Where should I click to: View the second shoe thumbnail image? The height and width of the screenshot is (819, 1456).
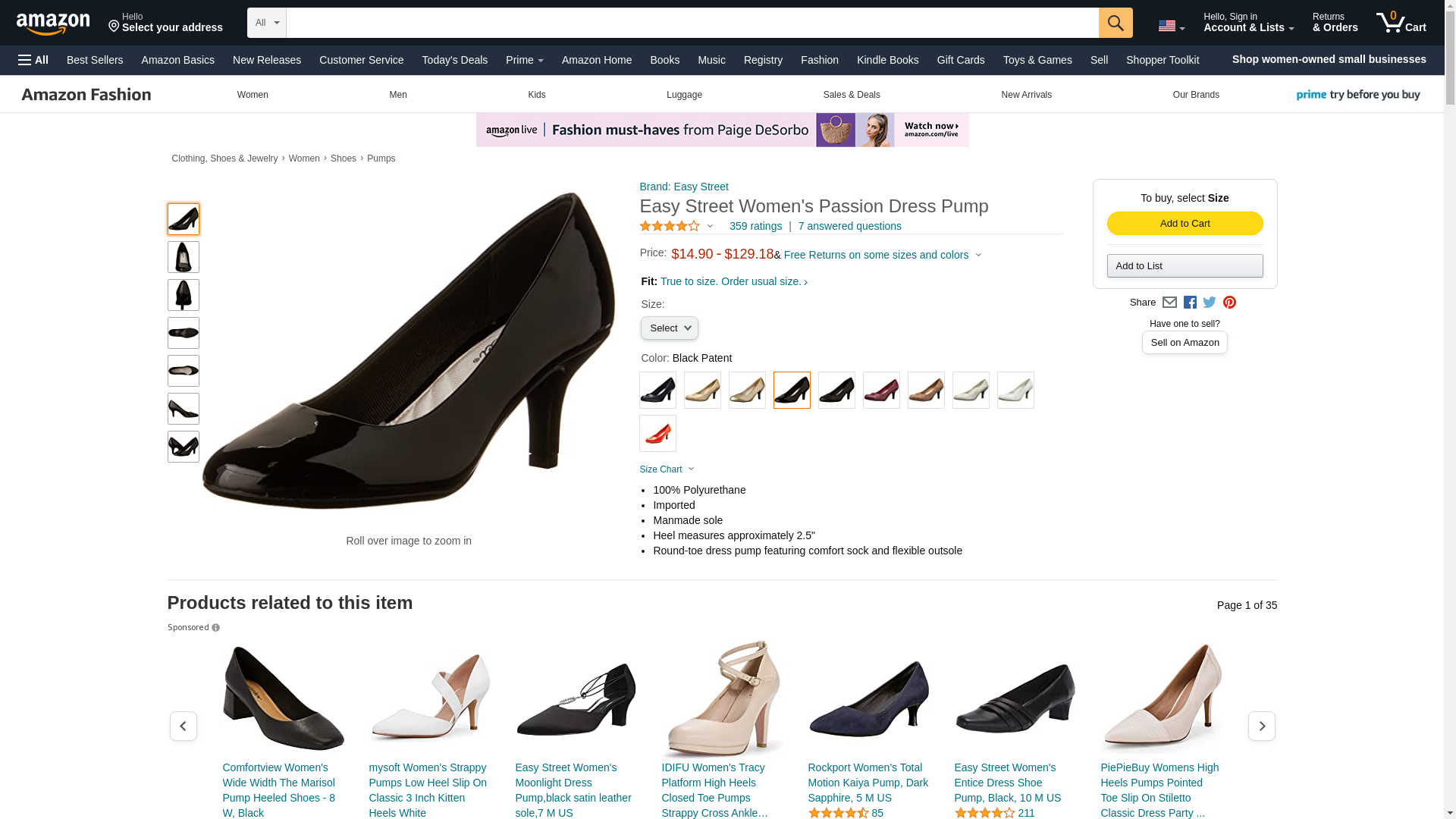pos(184,257)
